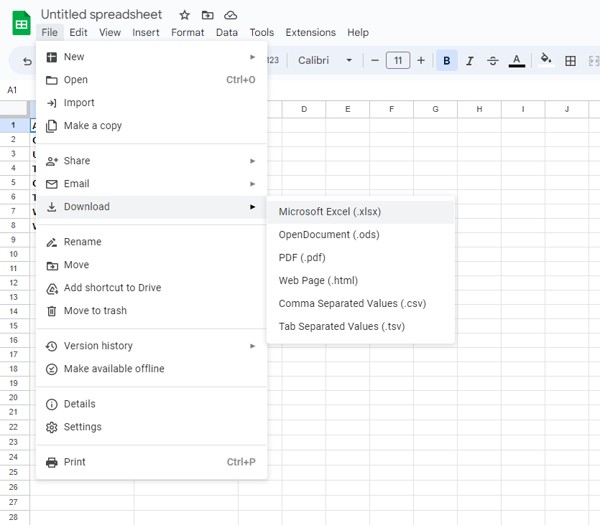Select Move to trash
600x525 pixels.
pos(152,311)
